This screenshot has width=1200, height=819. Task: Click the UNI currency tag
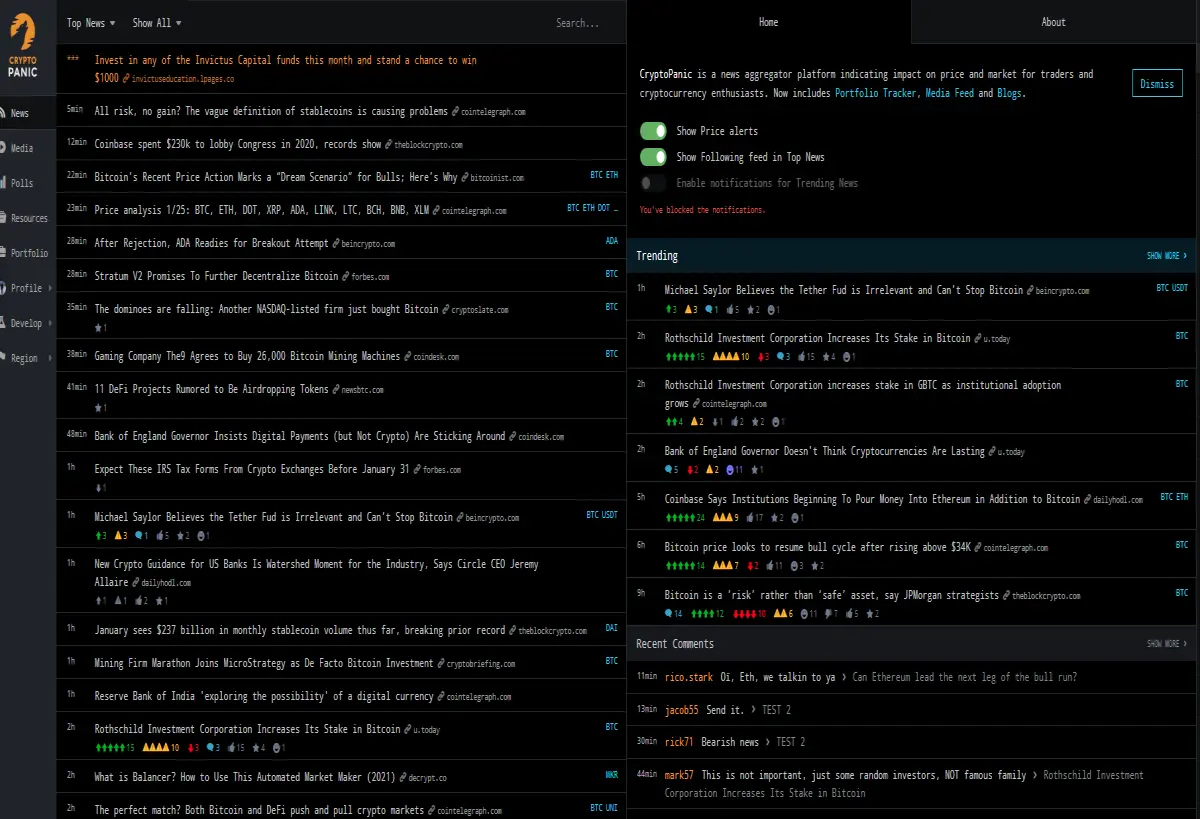coord(612,807)
